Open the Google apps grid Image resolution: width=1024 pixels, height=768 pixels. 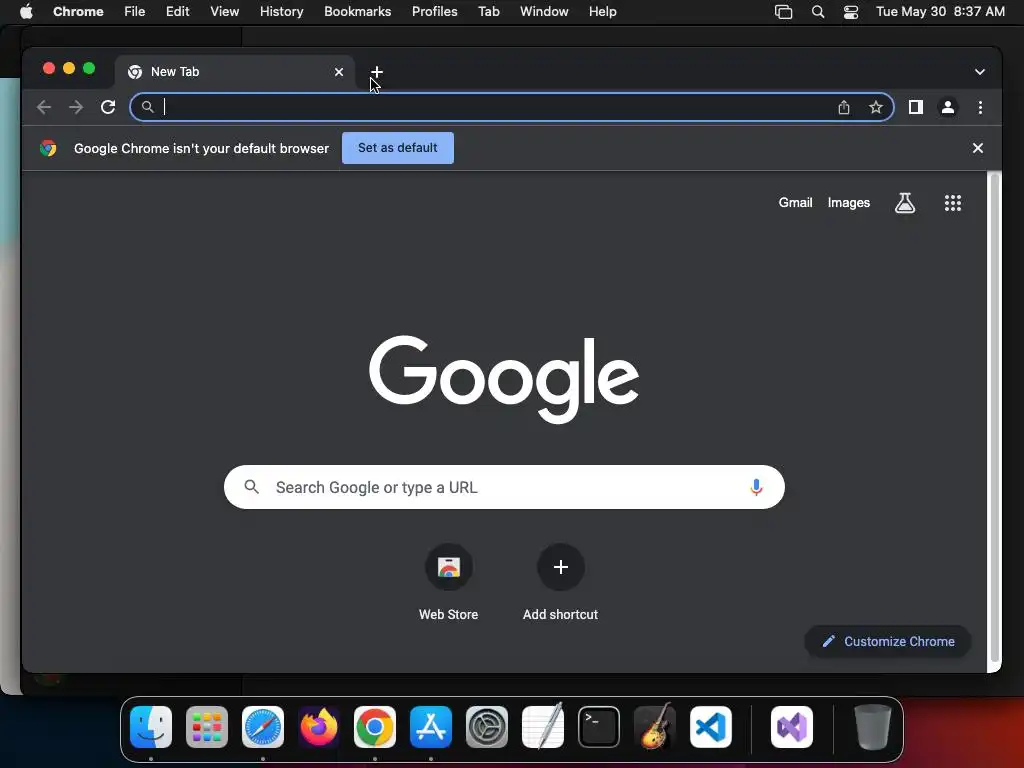pos(953,203)
